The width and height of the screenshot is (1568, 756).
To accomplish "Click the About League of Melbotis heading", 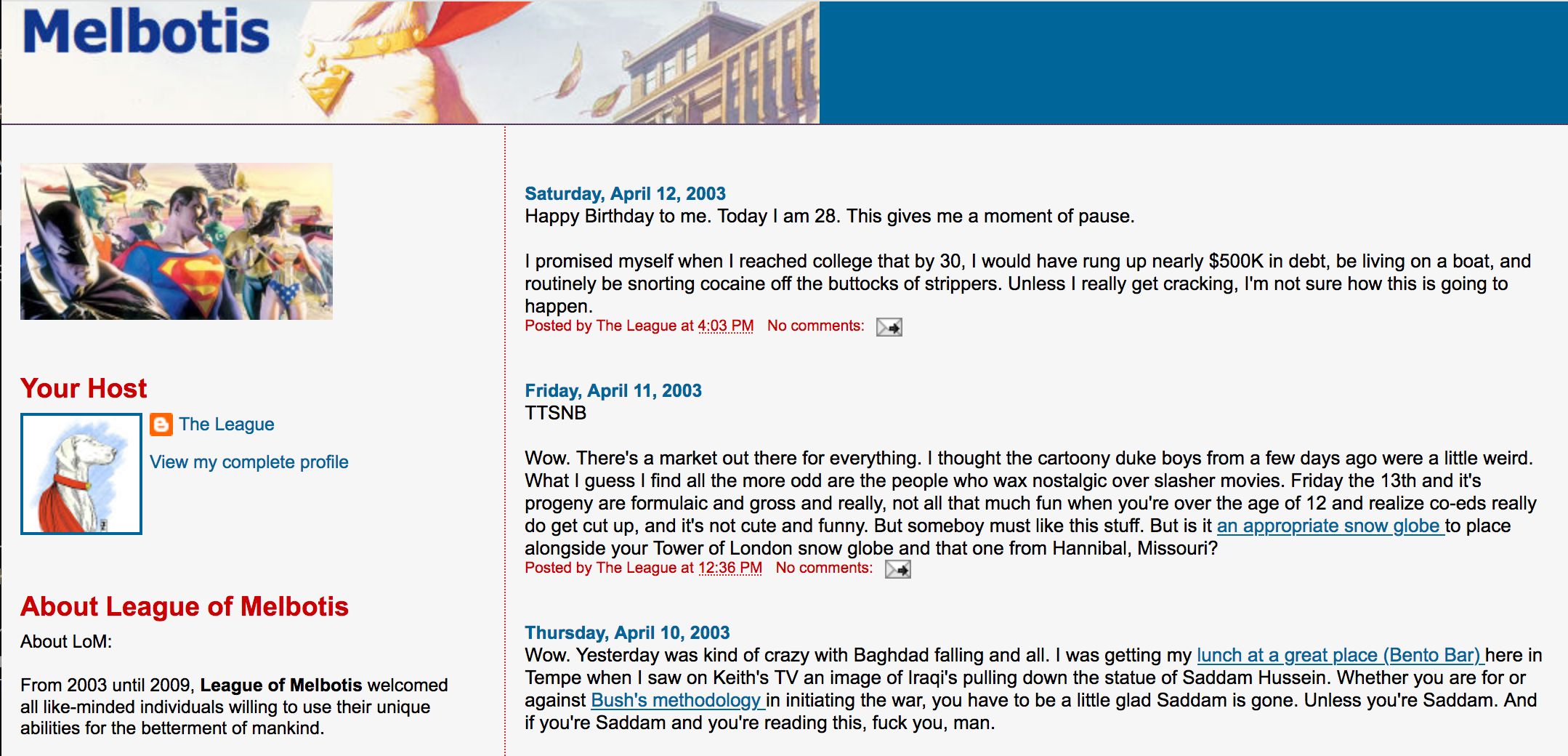I will pos(185,606).
